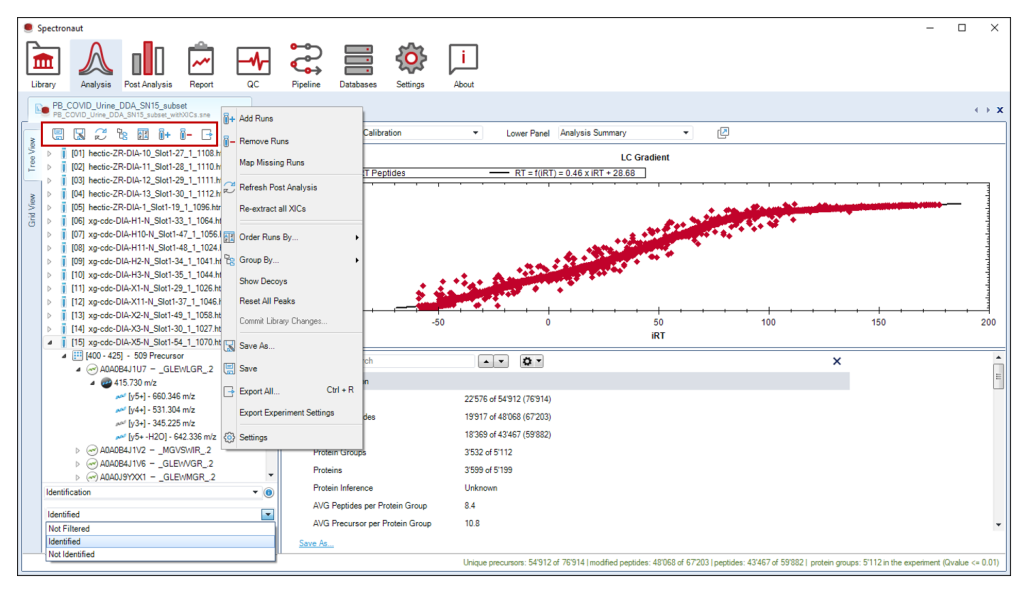1029x594 pixels.
Task: Select Export Experiment Settings menu entry
Action: 292,413
